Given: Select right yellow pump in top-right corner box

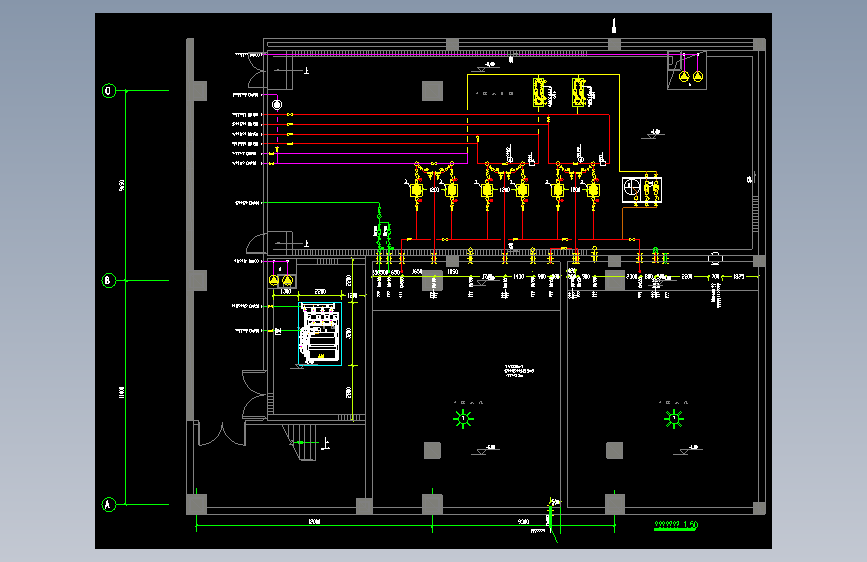Looking at the screenshot, I should [x=698, y=77].
